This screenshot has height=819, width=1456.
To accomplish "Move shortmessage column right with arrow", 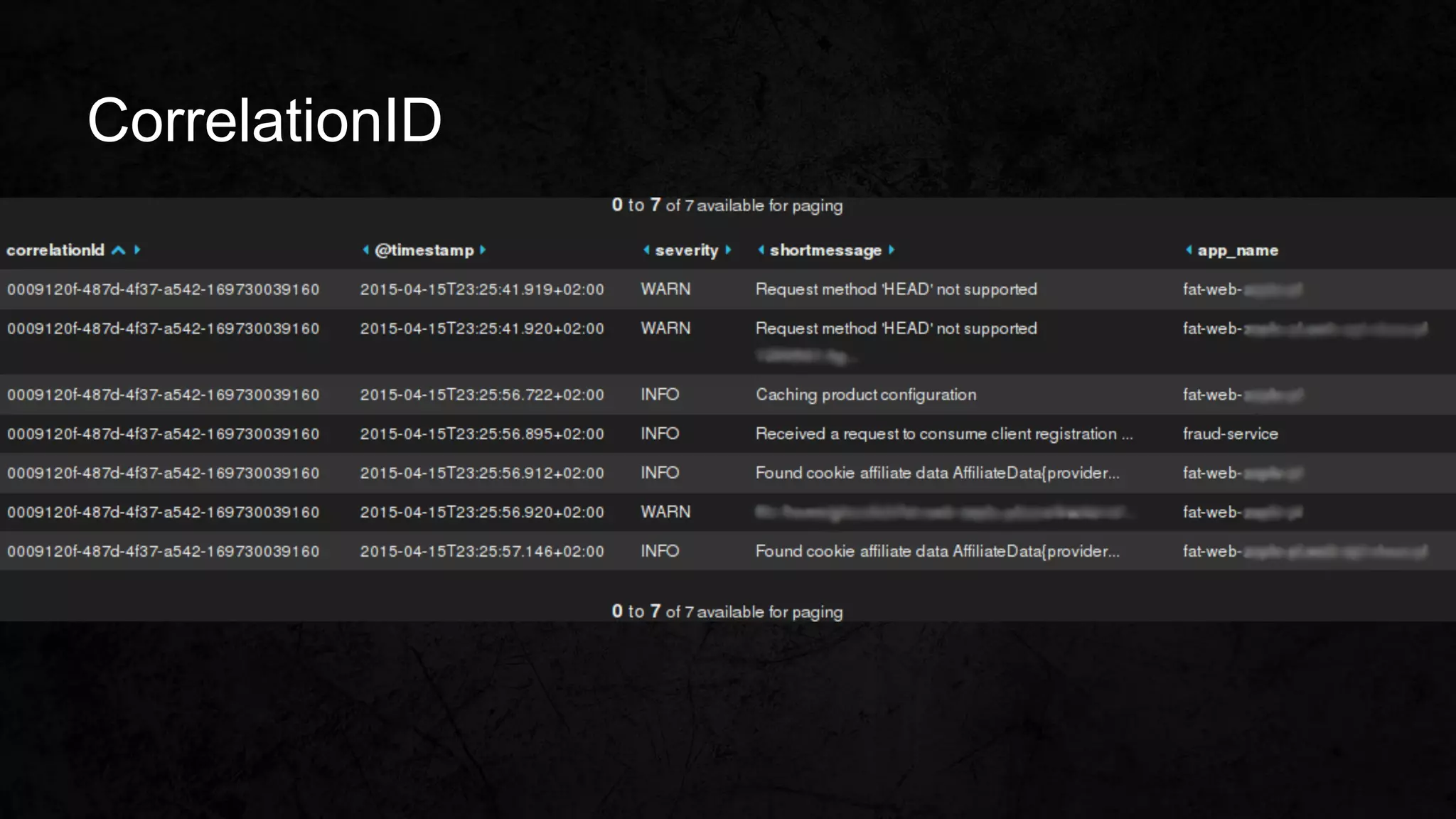I will [x=892, y=250].
